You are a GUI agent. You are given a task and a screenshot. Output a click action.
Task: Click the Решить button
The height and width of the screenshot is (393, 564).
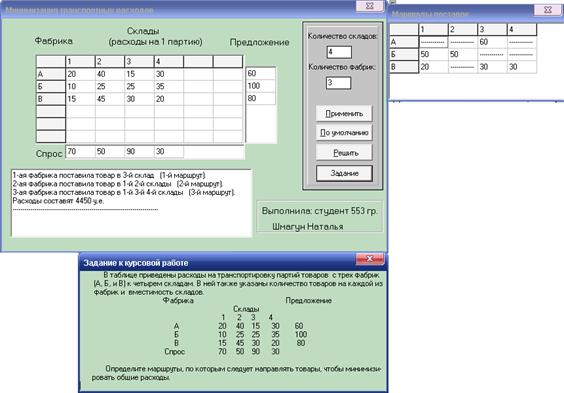point(344,152)
